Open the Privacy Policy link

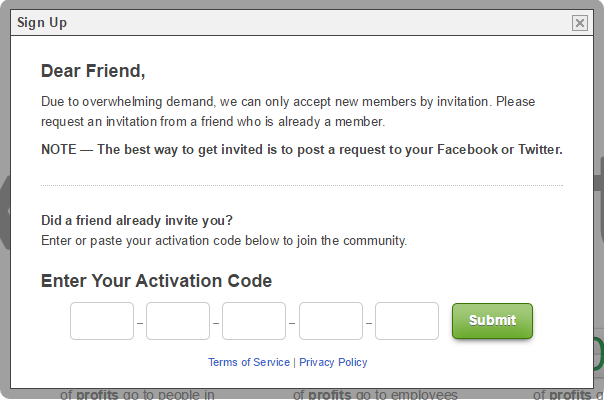click(333, 362)
